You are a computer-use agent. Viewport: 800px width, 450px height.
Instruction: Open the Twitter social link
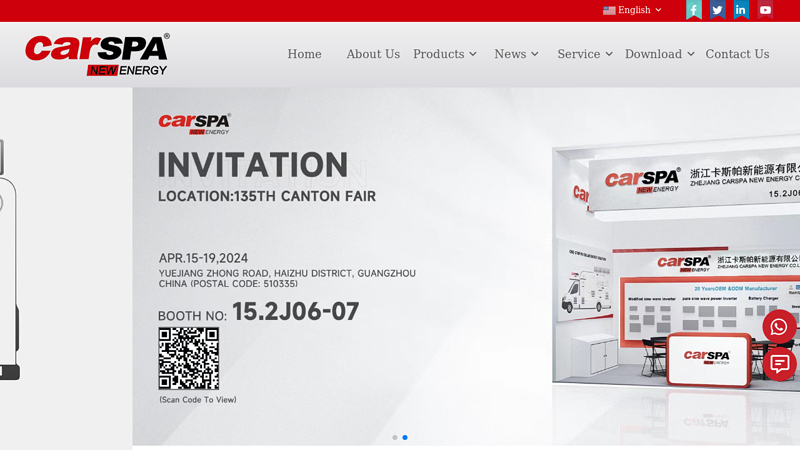point(717,10)
